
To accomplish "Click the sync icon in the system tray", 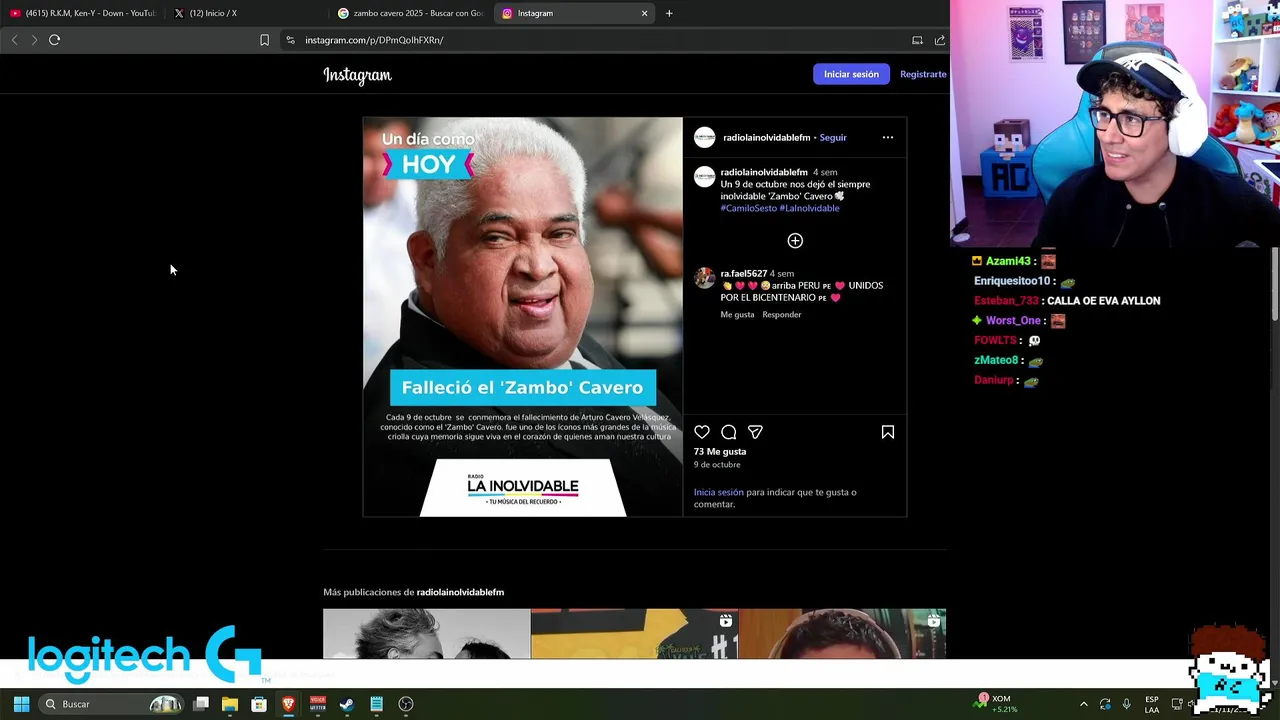I will click(x=1105, y=704).
